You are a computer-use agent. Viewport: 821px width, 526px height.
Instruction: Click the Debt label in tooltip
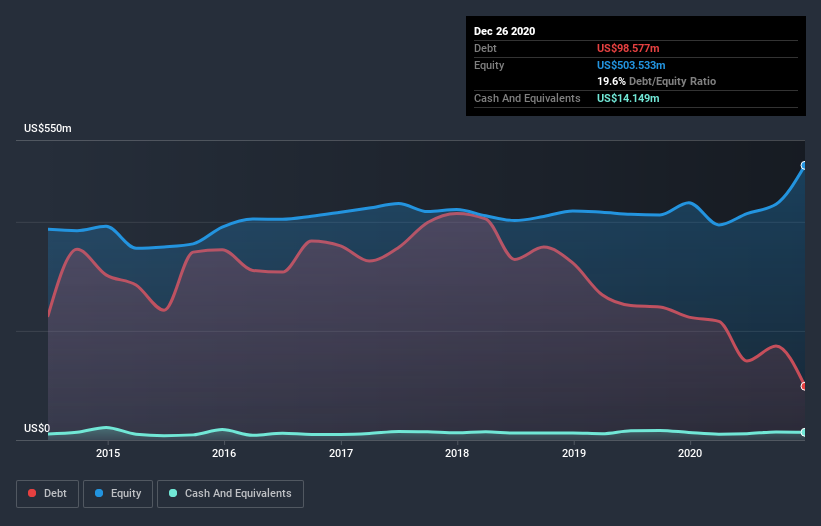(x=485, y=48)
